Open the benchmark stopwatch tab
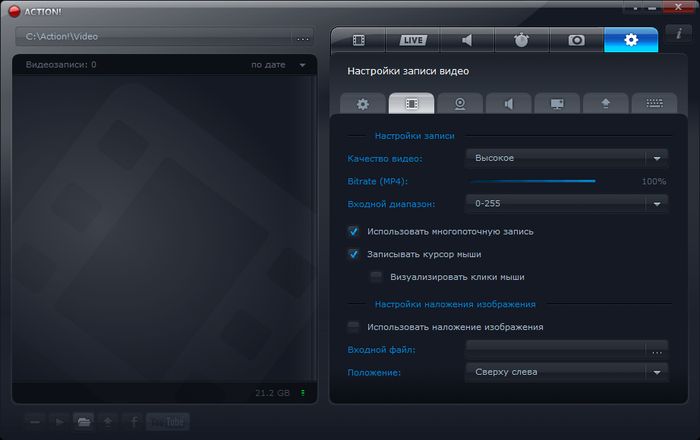This screenshot has height=440, width=700. coord(521,40)
